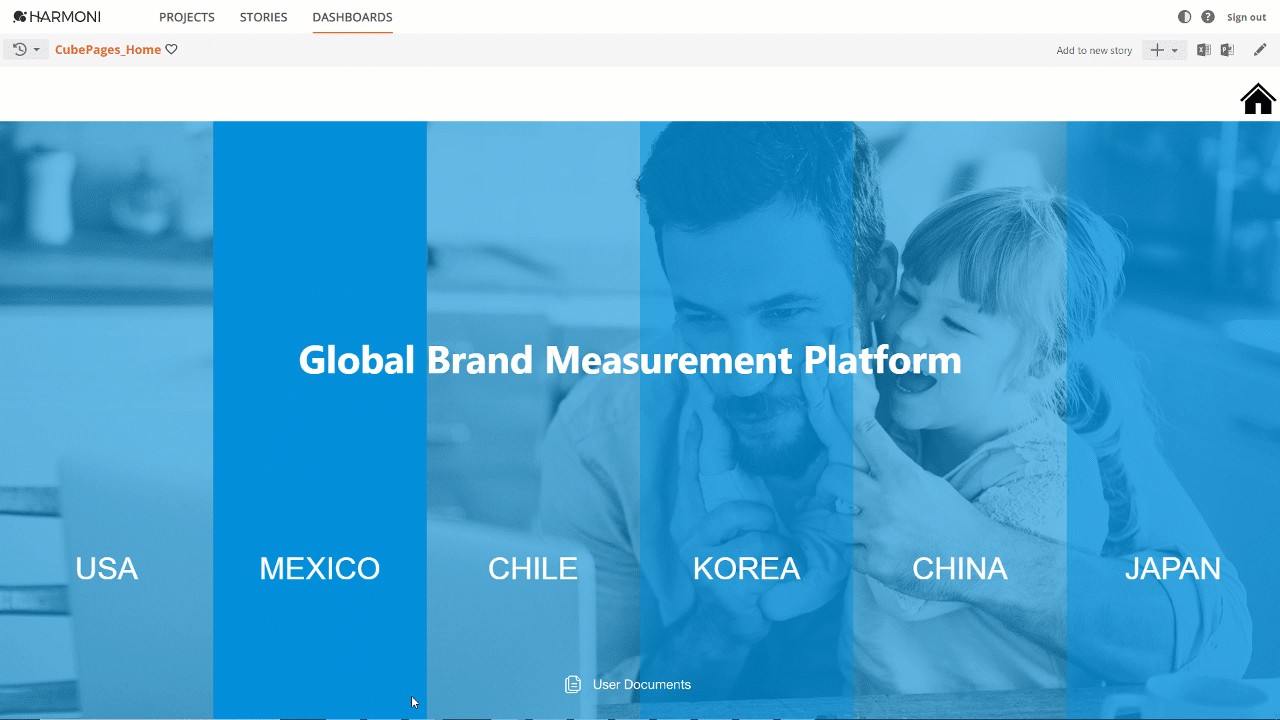Export dashboard to Excel
1280x720 pixels.
(1204, 50)
